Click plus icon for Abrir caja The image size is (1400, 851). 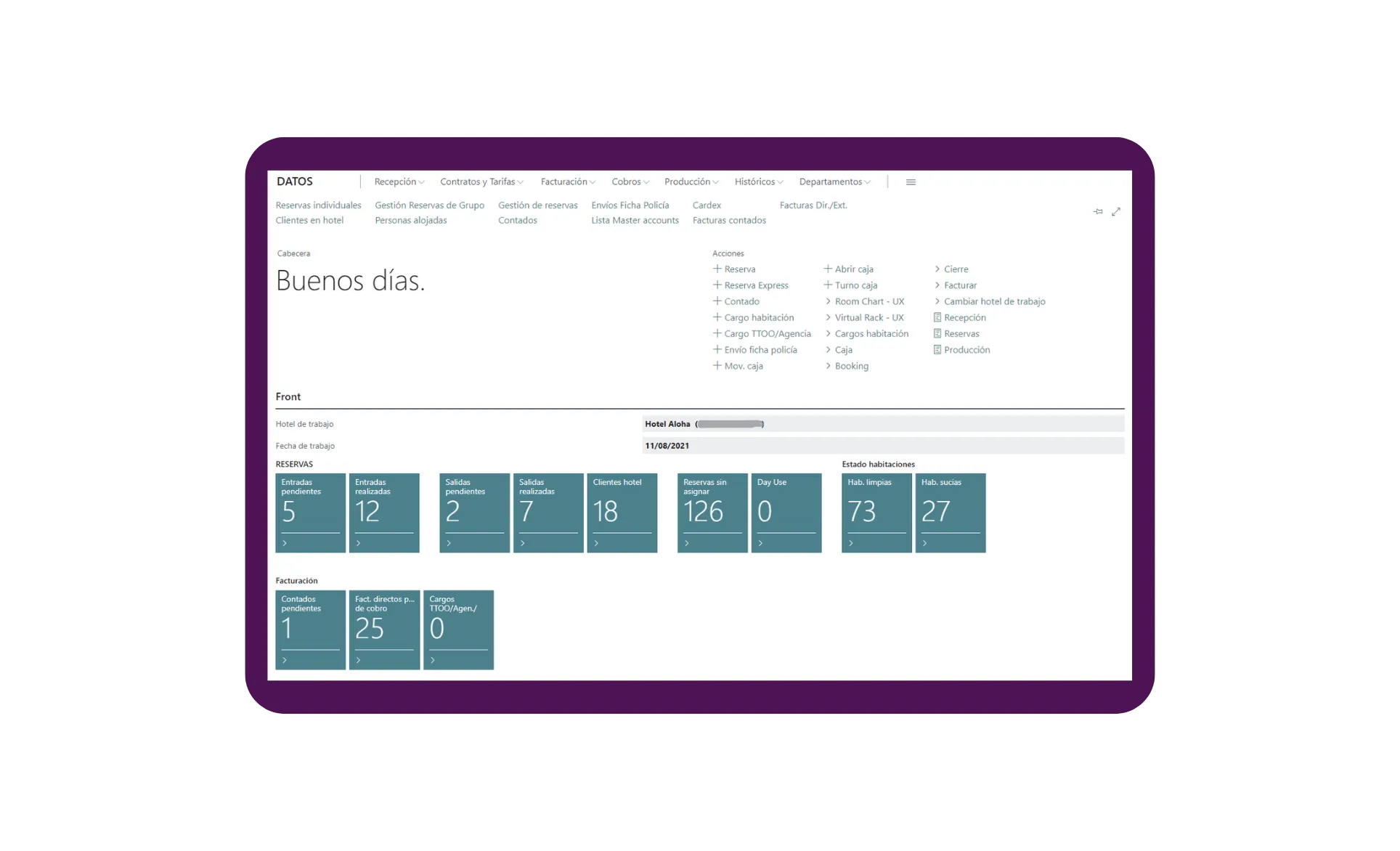pyautogui.click(x=827, y=269)
